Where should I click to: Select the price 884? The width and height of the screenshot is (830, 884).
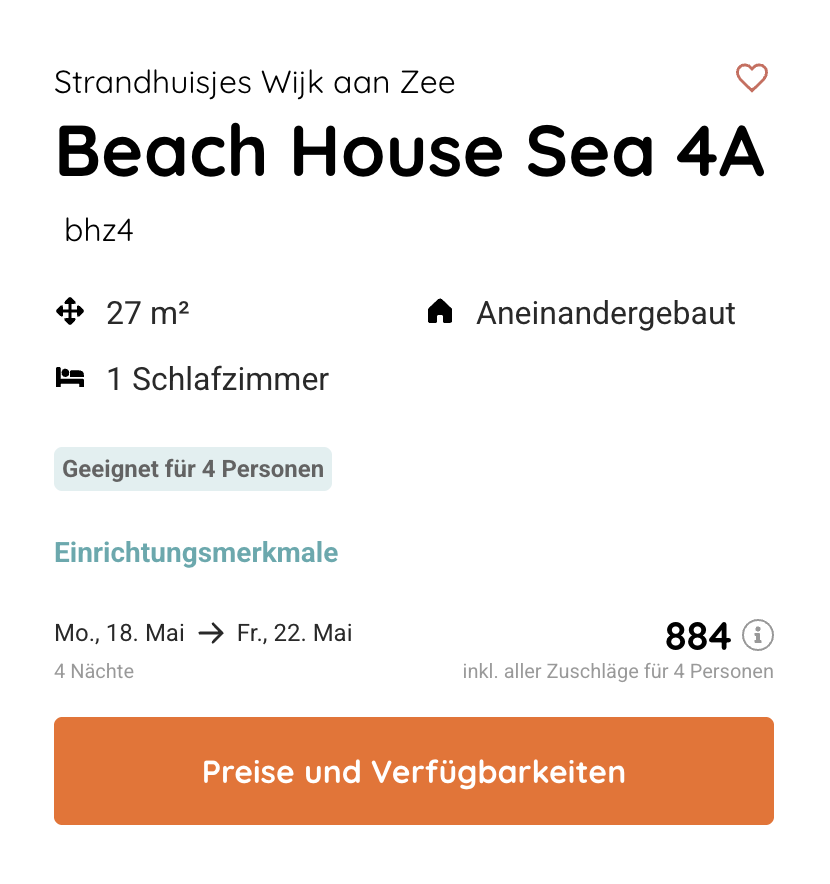pos(697,635)
